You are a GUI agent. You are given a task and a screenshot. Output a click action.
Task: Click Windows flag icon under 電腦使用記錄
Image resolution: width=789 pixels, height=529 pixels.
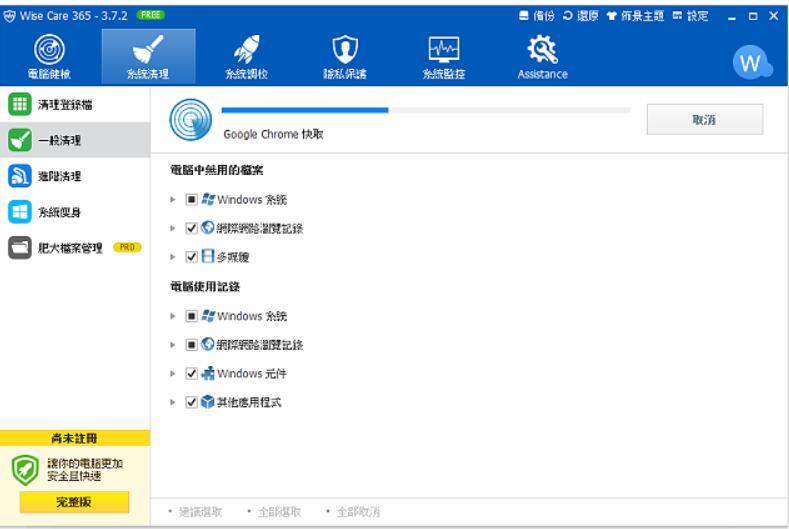208,316
